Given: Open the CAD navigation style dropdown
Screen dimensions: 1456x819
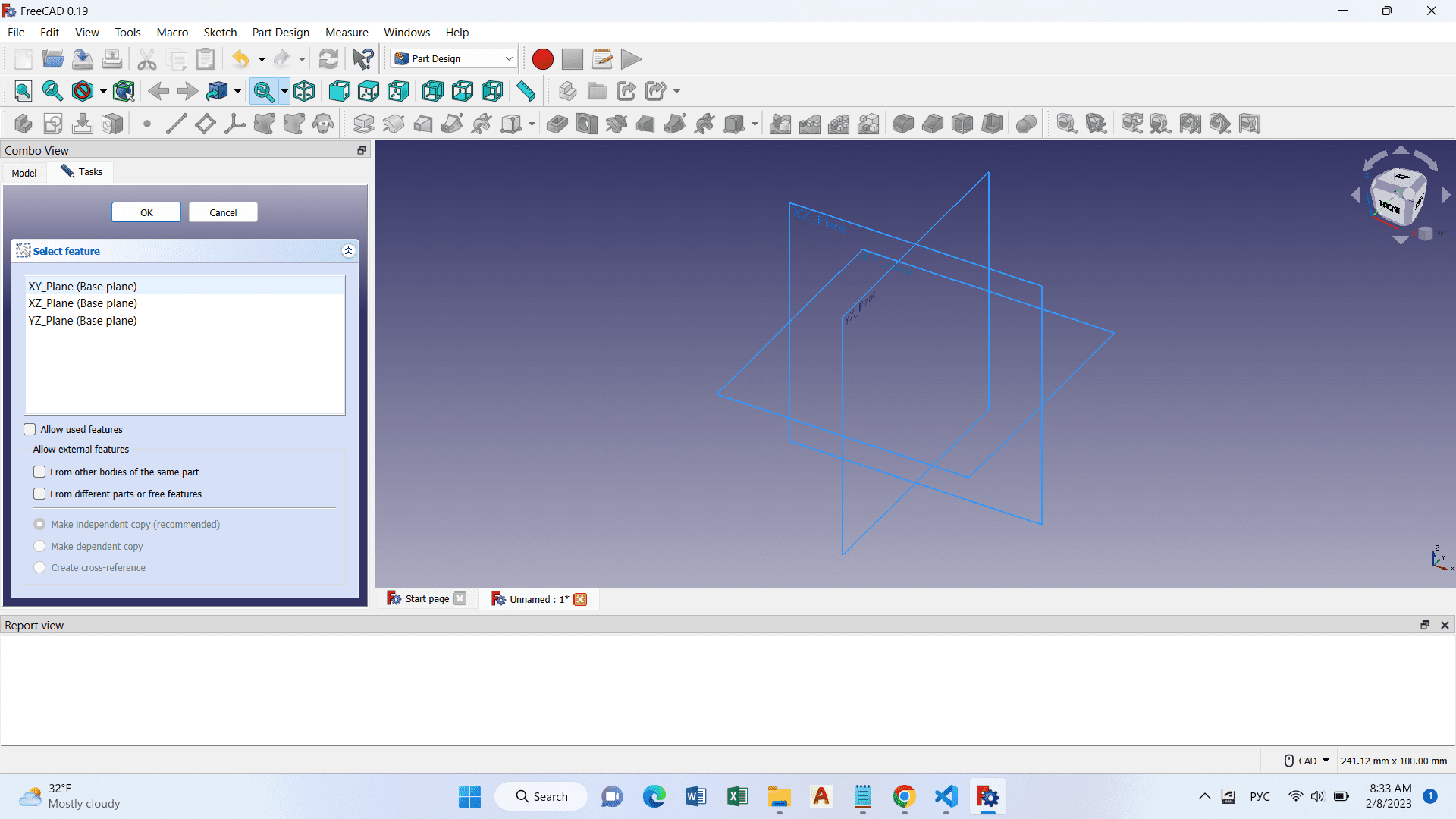Looking at the screenshot, I should coord(1307,761).
